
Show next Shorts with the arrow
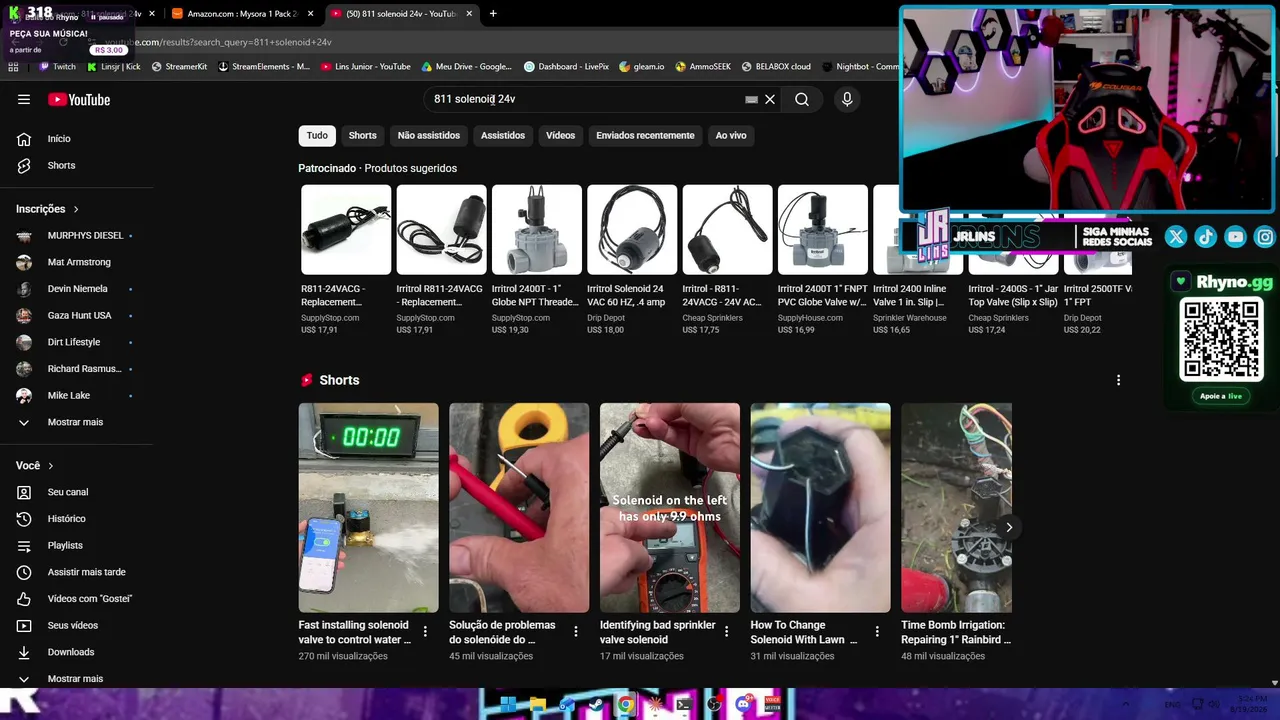(1009, 527)
